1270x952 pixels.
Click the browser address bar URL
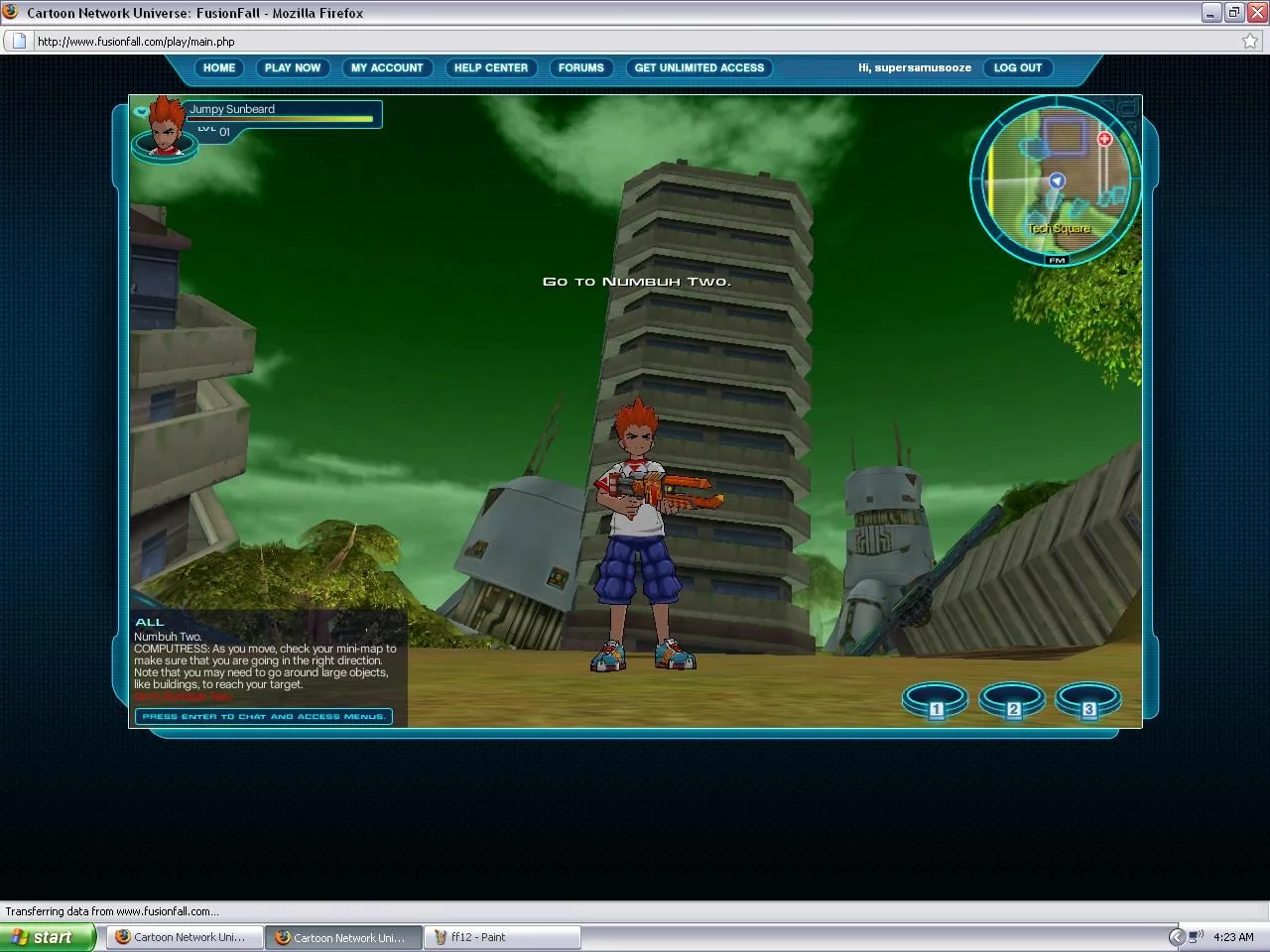click(136, 42)
